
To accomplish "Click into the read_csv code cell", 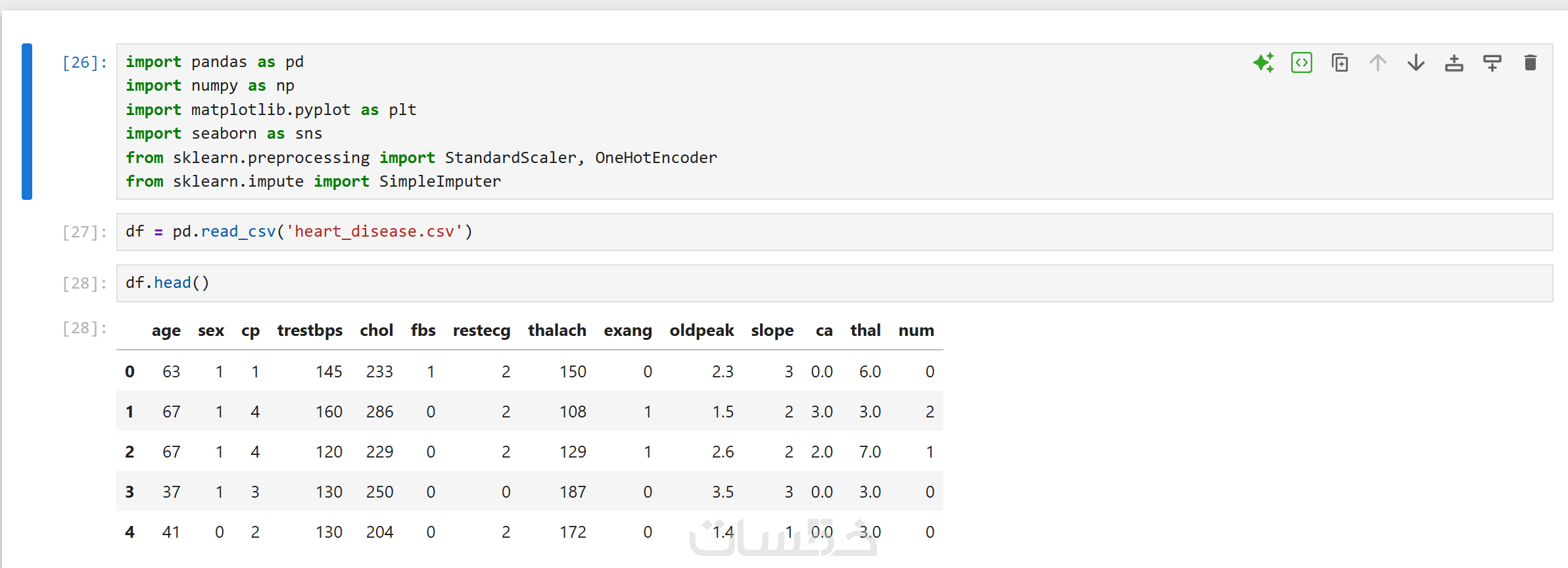I will tap(789, 232).
